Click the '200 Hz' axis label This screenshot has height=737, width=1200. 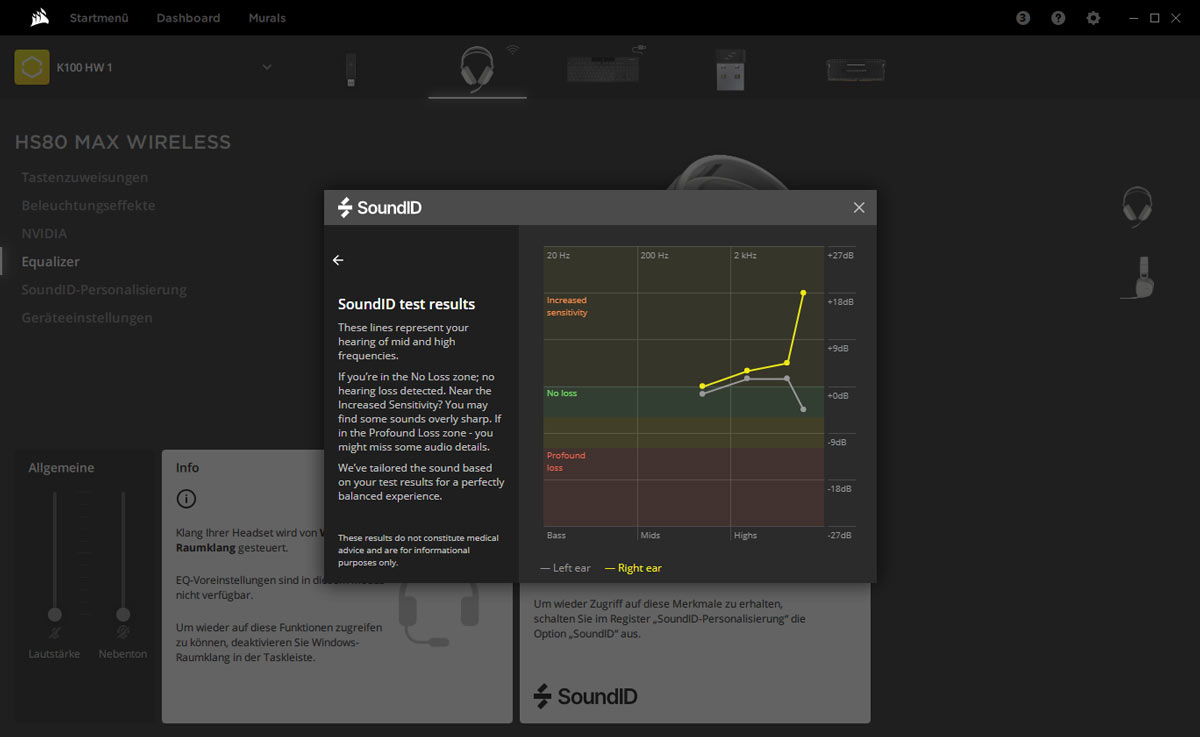pos(655,255)
